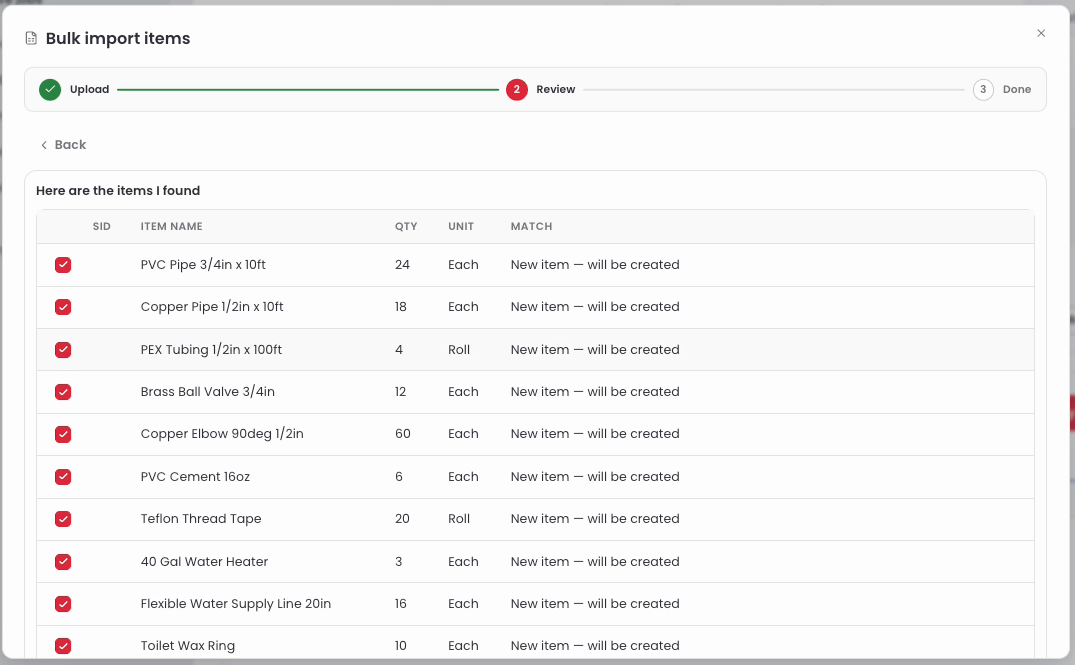Viewport: 1075px width, 665px height.
Task: Click the Copper Elbow 90deg 1/2in name
Action: click(222, 434)
